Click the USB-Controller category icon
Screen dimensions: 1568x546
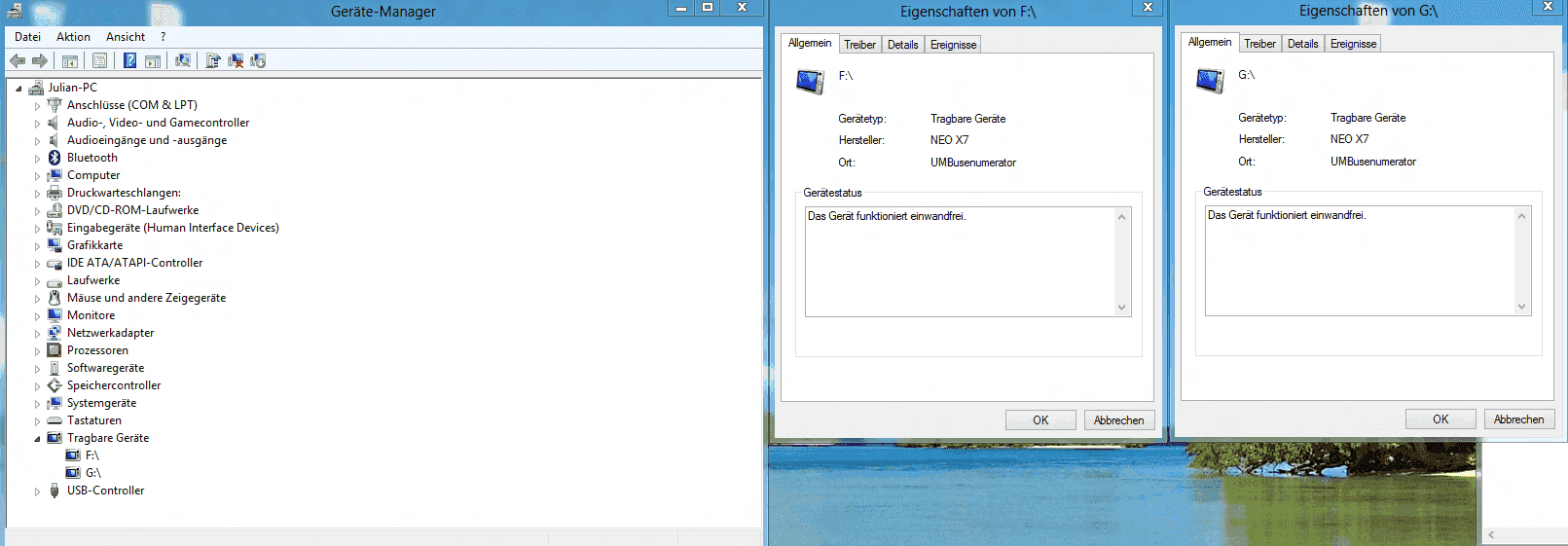point(55,491)
